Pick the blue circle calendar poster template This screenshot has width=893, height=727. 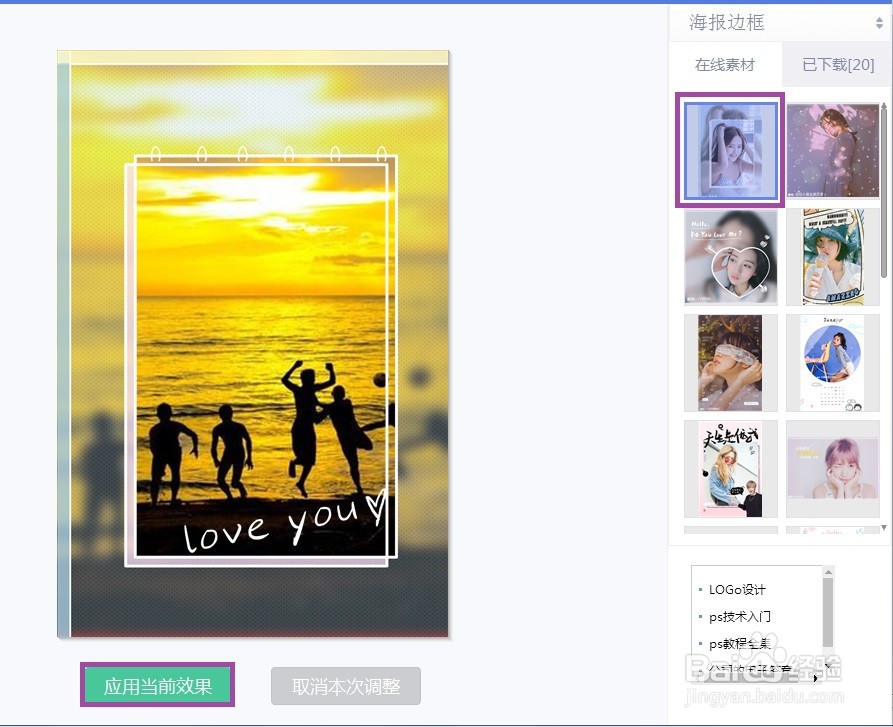pos(833,363)
